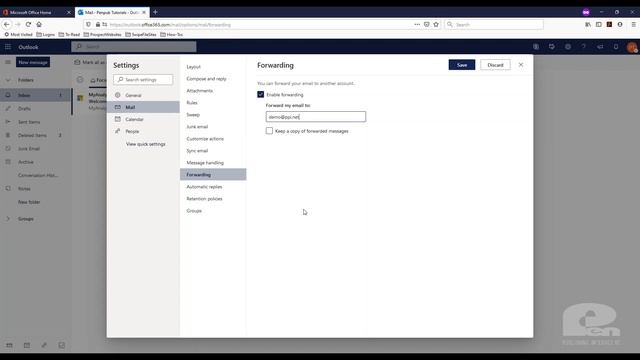The image size is (640, 360).
Task: Collapse navigation pane with hamburger icon
Action: click(8, 62)
